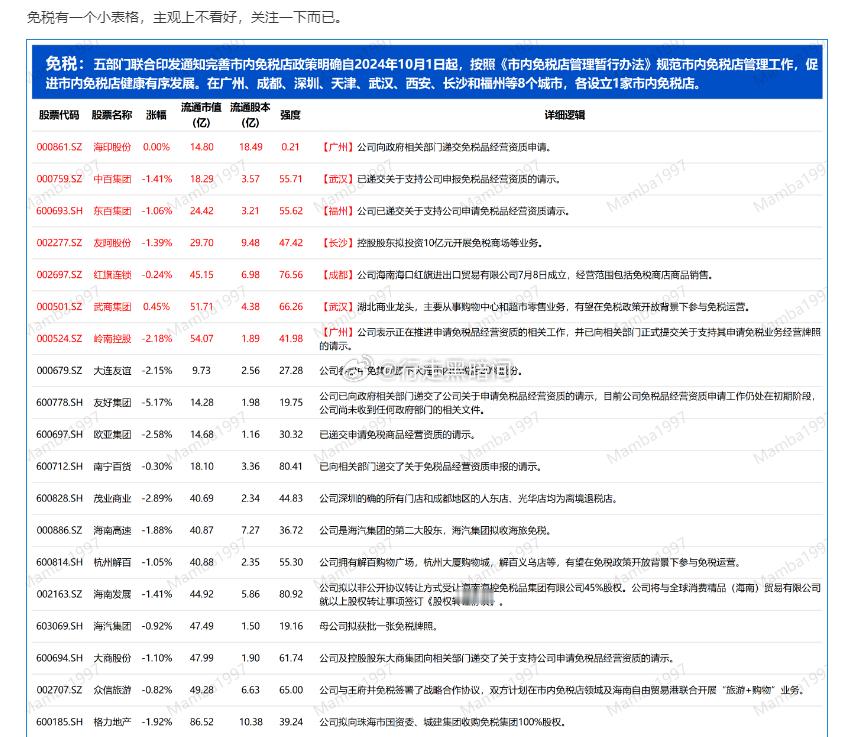This screenshot has width=857, height=737.
Task: Click the 80.92 strength value for 海南发展
Action: [291, 594]
